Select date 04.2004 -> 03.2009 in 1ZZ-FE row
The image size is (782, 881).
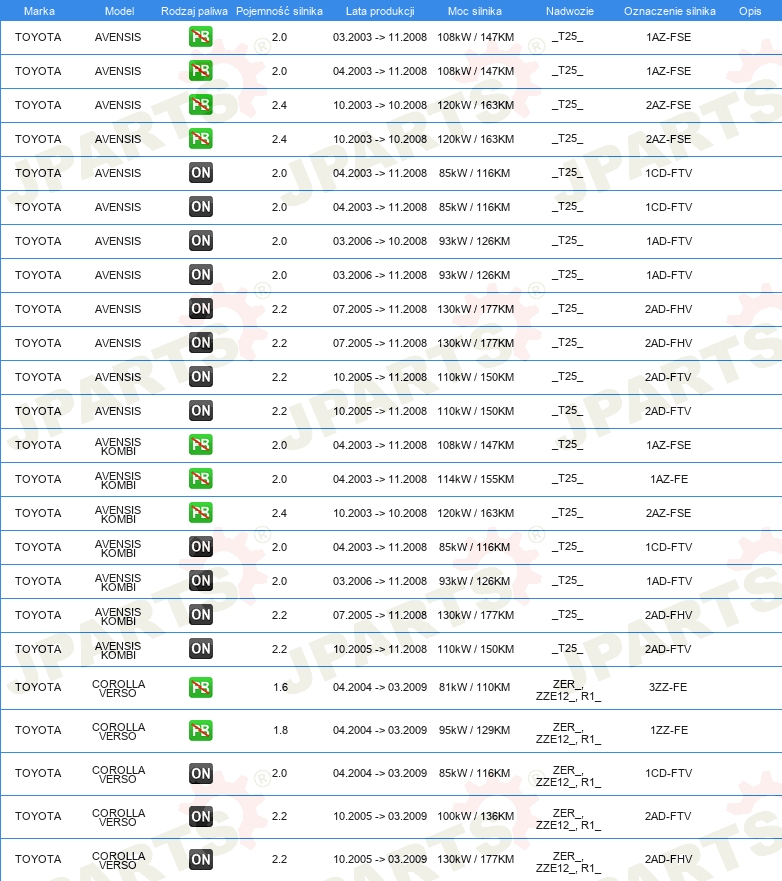(x=380, y=730)
